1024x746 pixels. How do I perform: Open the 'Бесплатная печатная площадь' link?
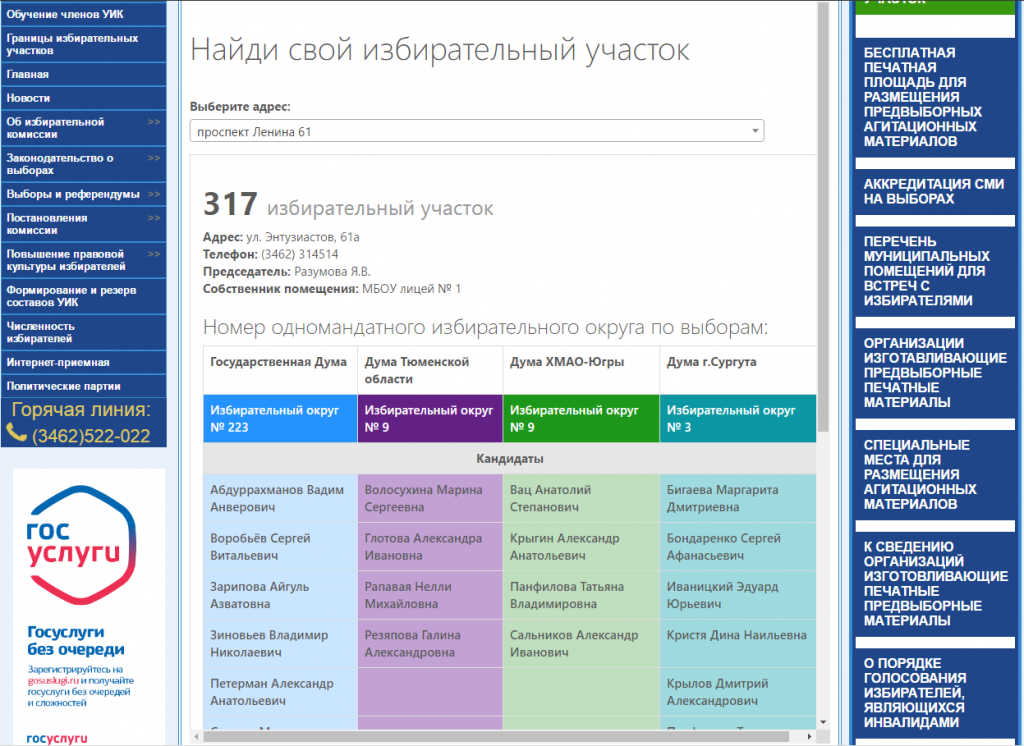coord(922,97)
